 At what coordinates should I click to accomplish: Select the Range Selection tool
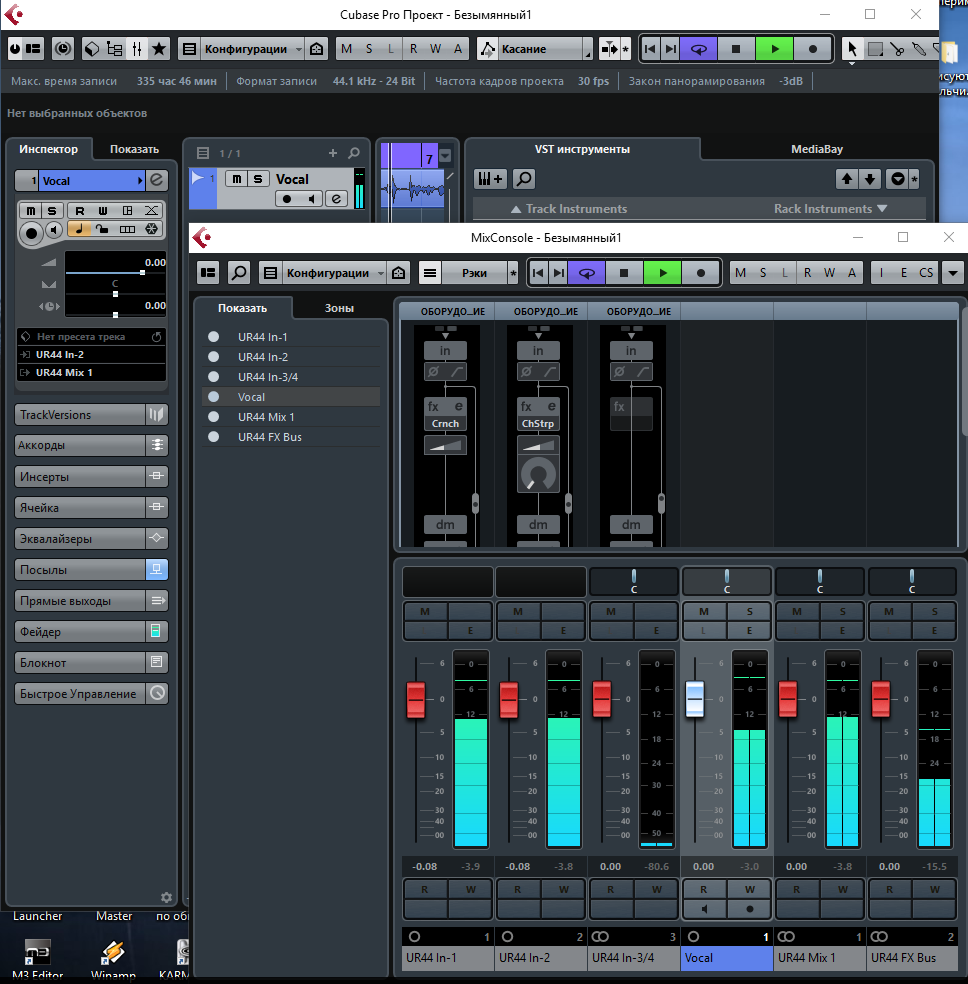[x=875, y=49]
